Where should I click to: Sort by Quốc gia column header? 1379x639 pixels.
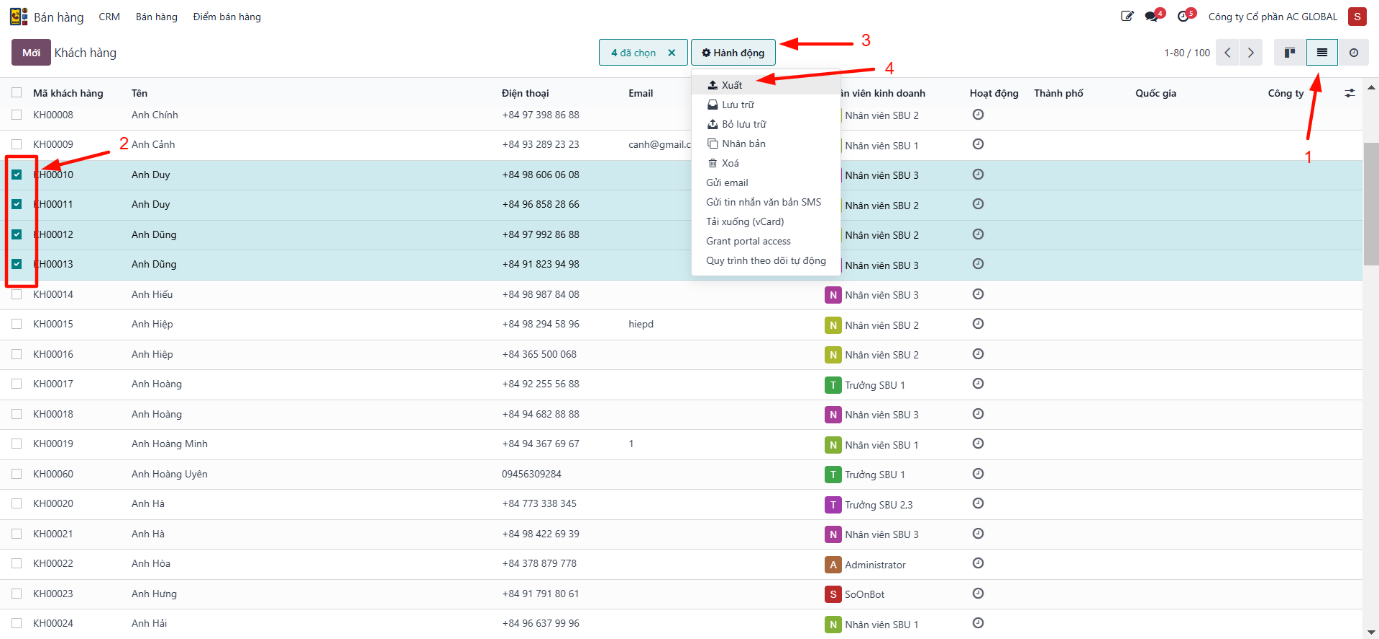coord(1155,93)
